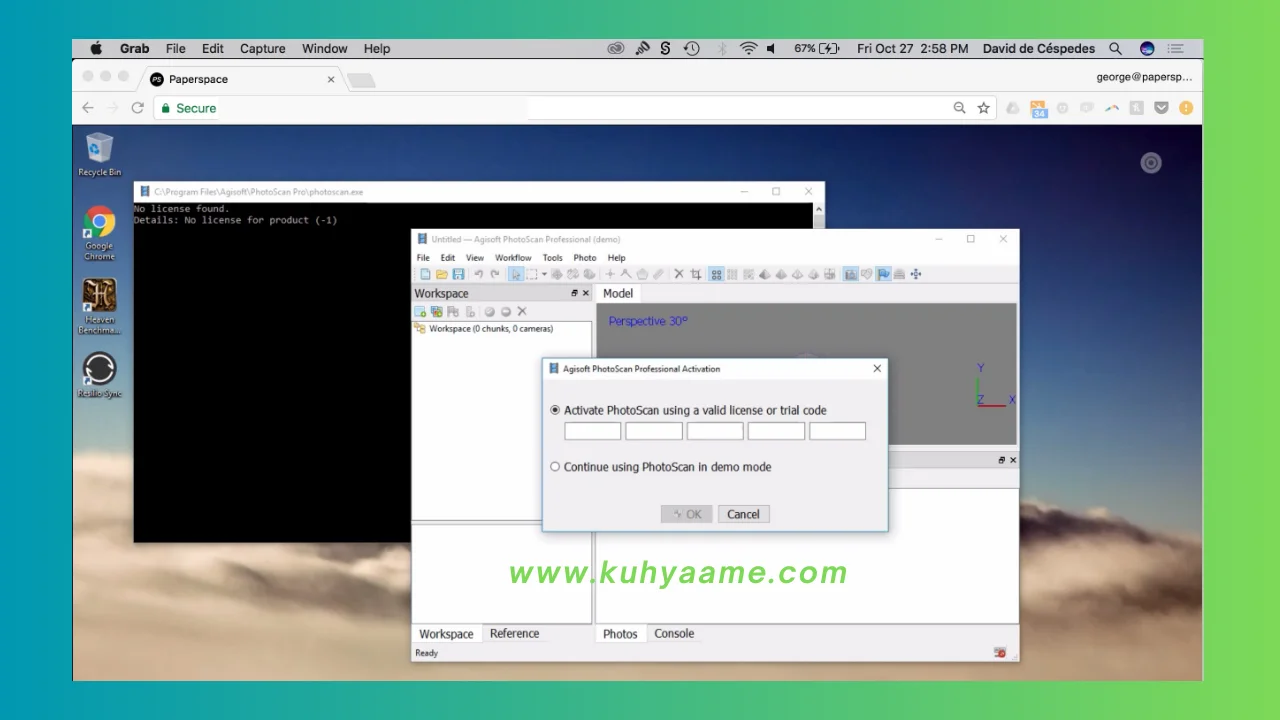Toggle the Show markers blue flag icon

883,274
